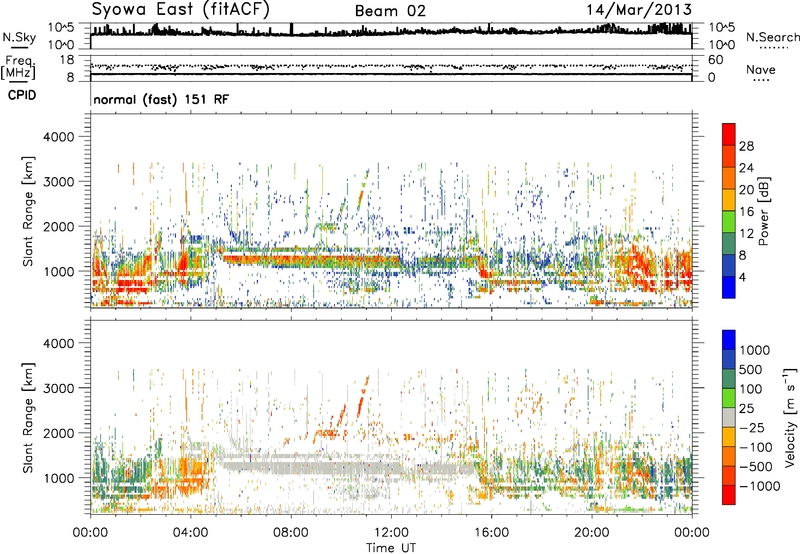Click the '500' velocity colorbar tick
800x554 pixels.
click(751, 369)
